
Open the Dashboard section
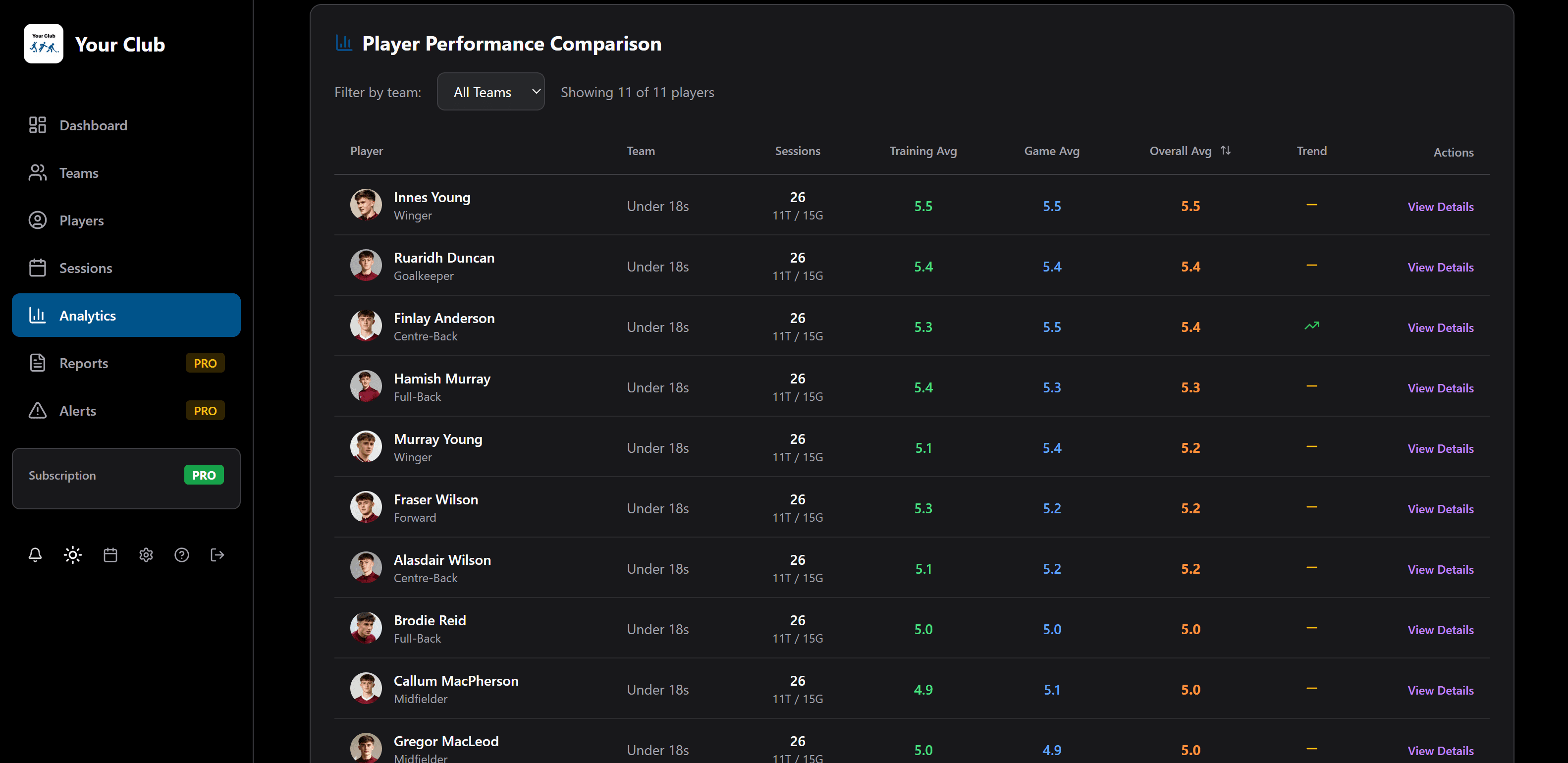pos(93,125)
